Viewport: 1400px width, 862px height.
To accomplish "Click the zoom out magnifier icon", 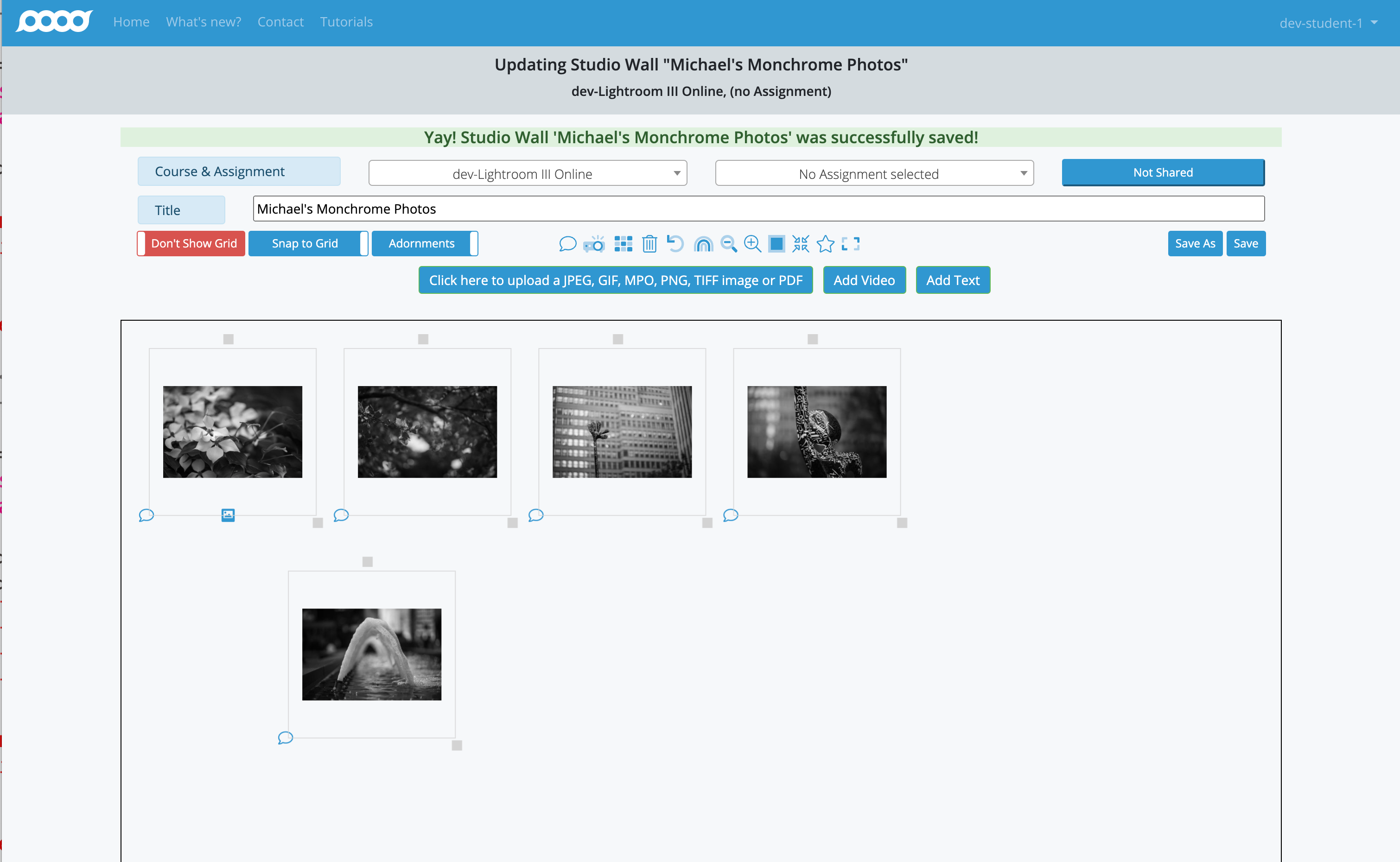I will (729, 244).
